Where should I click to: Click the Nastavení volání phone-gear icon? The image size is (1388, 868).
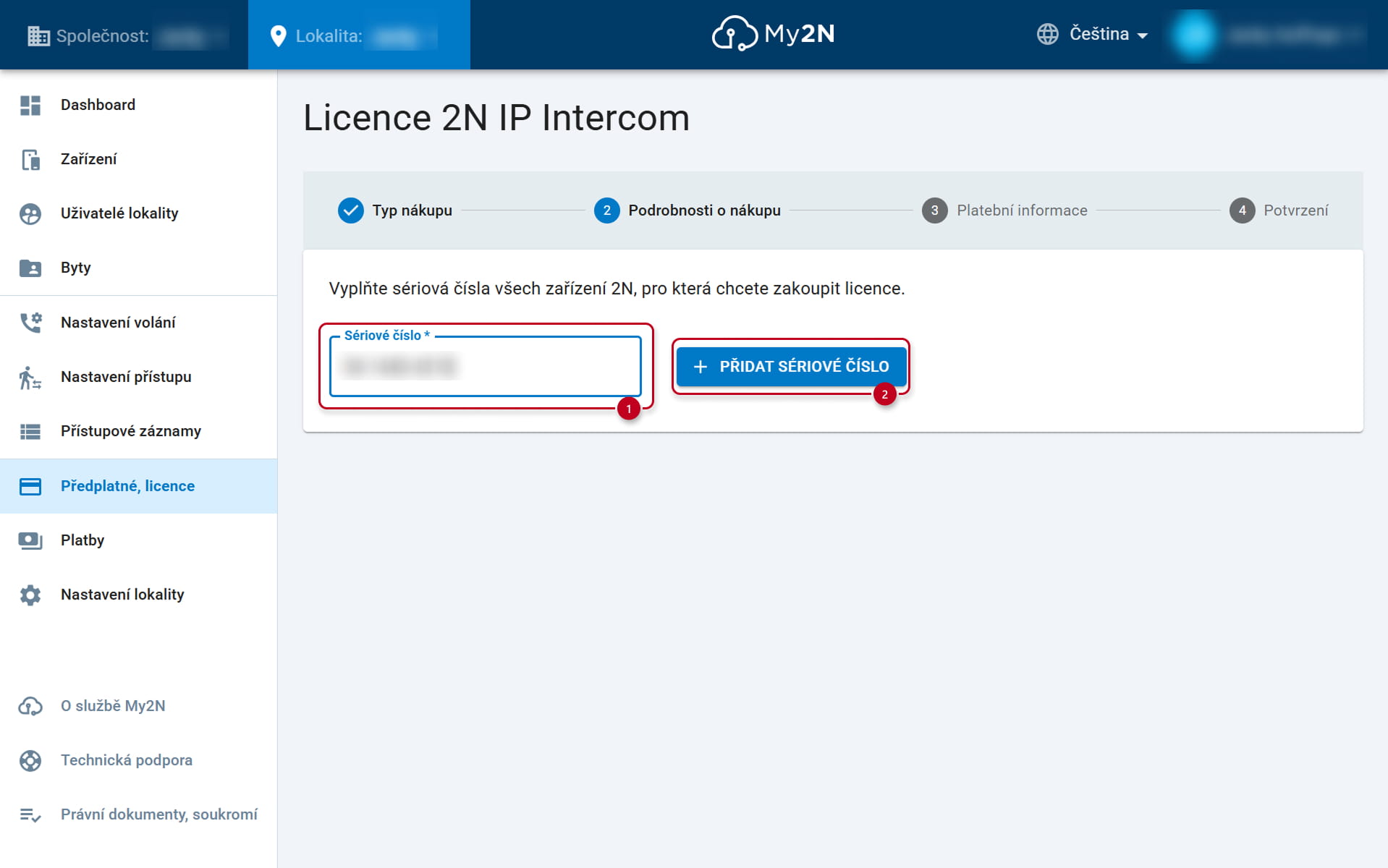[30, 323]
